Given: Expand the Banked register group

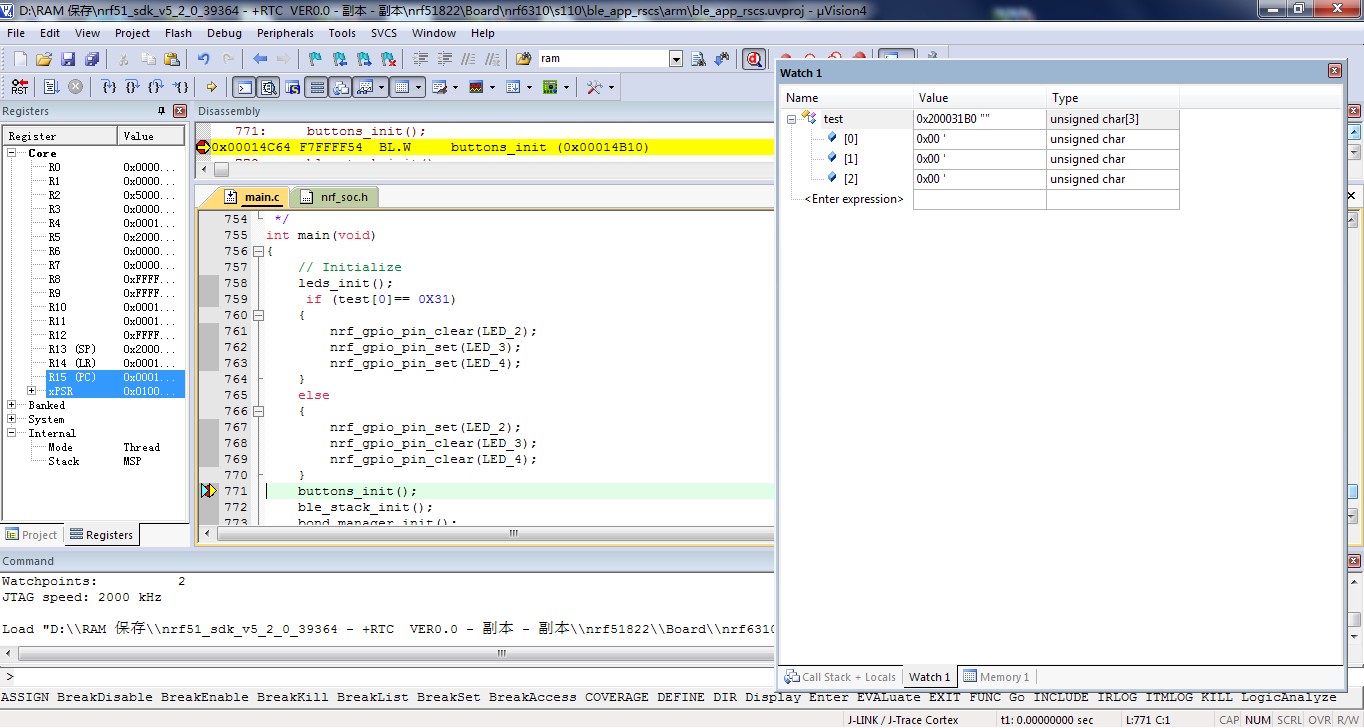Looking at the screenshot, I should point(12,405).
